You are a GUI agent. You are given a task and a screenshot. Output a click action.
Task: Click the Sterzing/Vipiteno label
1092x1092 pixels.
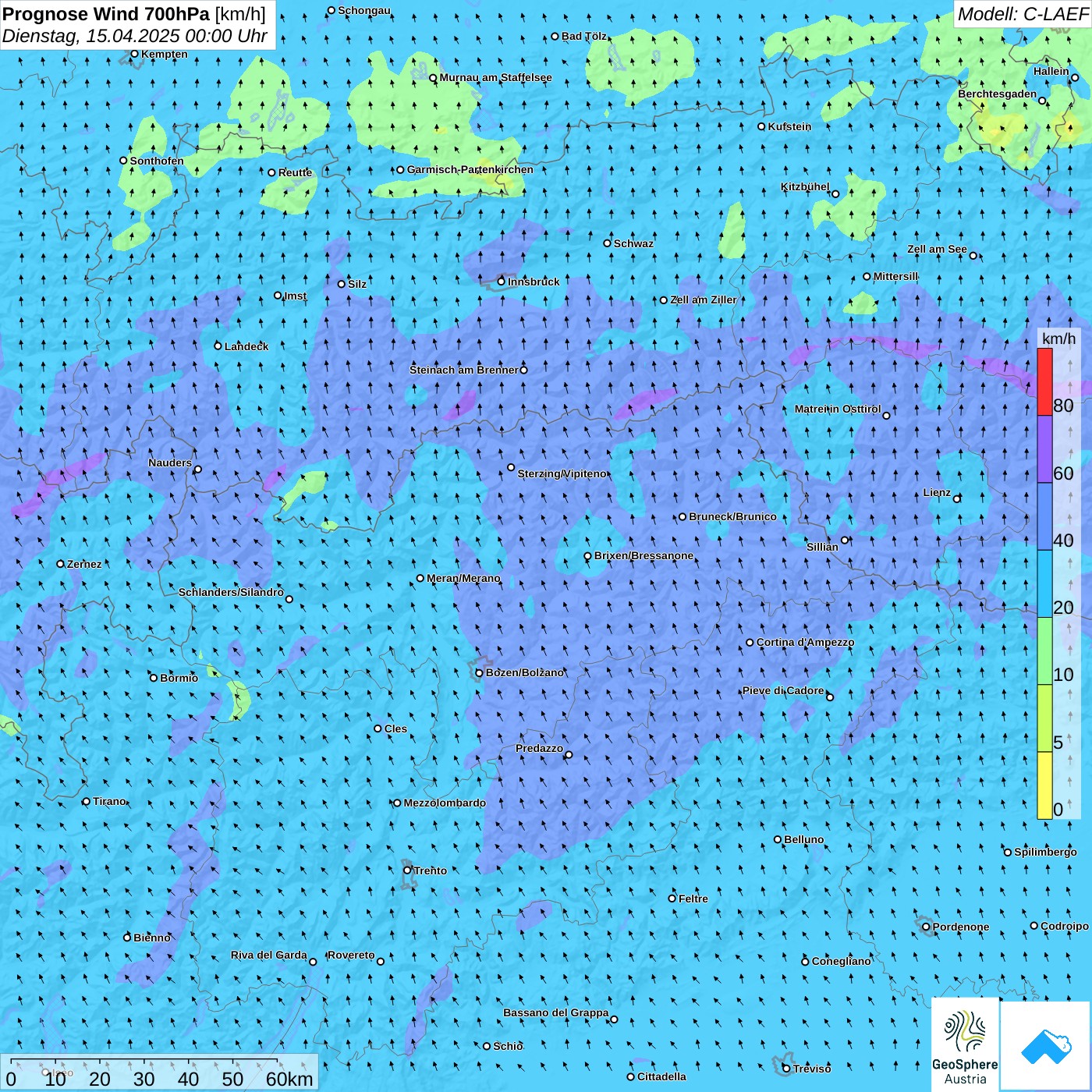pyautogui.click(x=562, y=473)
